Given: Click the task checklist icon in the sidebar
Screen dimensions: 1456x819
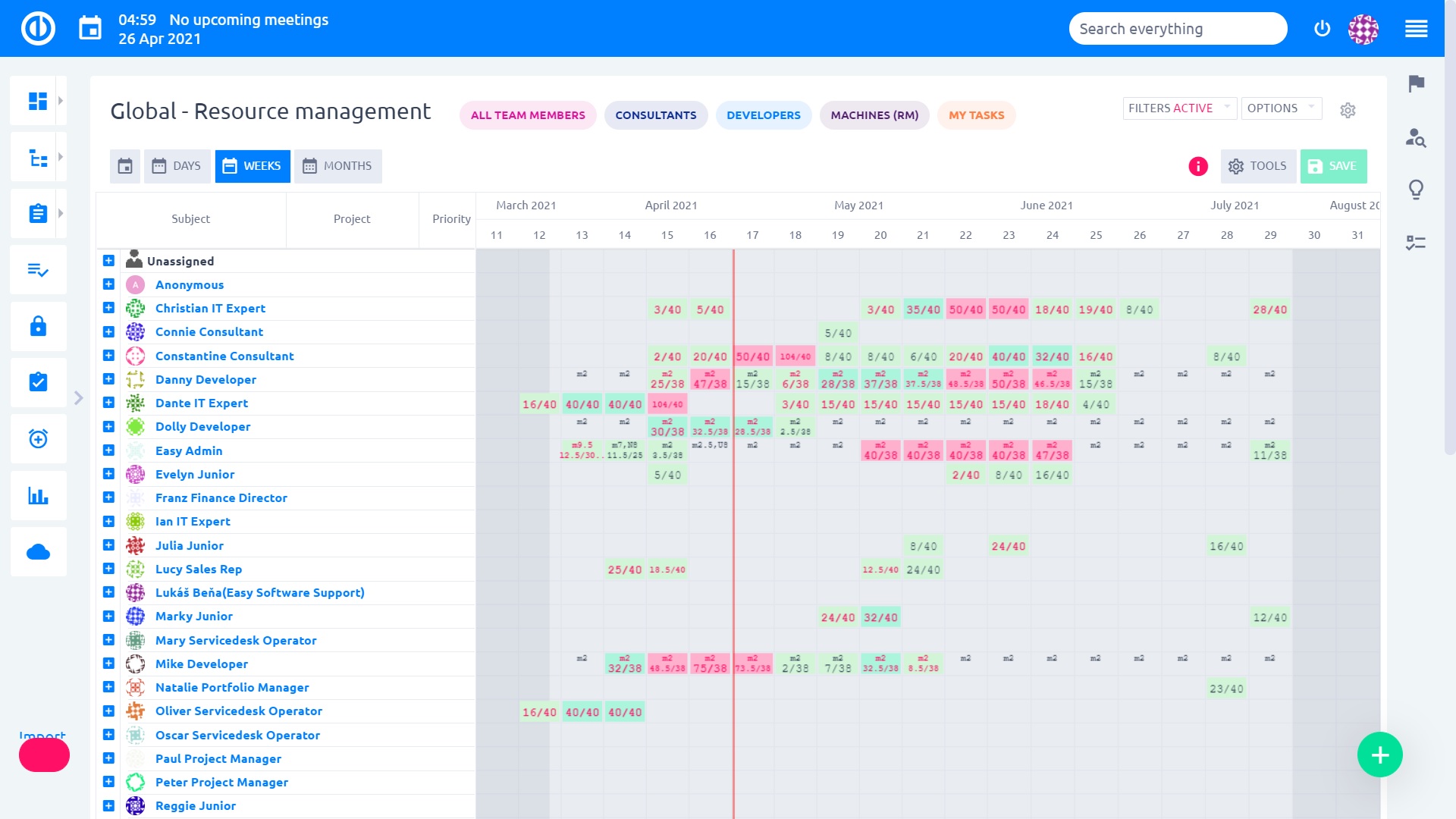Looking at the screenshot, I should point(37,271).
